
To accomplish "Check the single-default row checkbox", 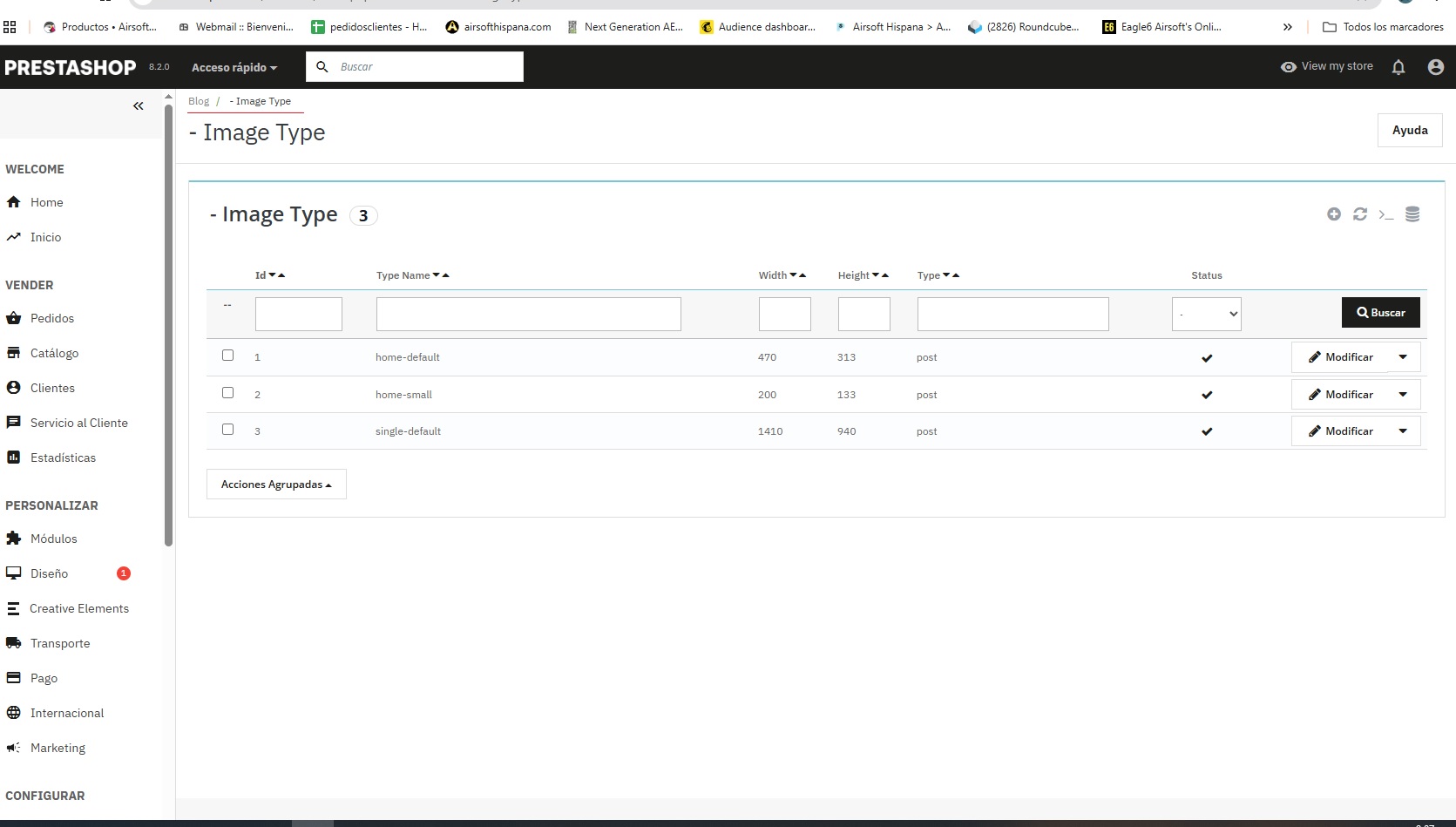I will tap(228, 430).
